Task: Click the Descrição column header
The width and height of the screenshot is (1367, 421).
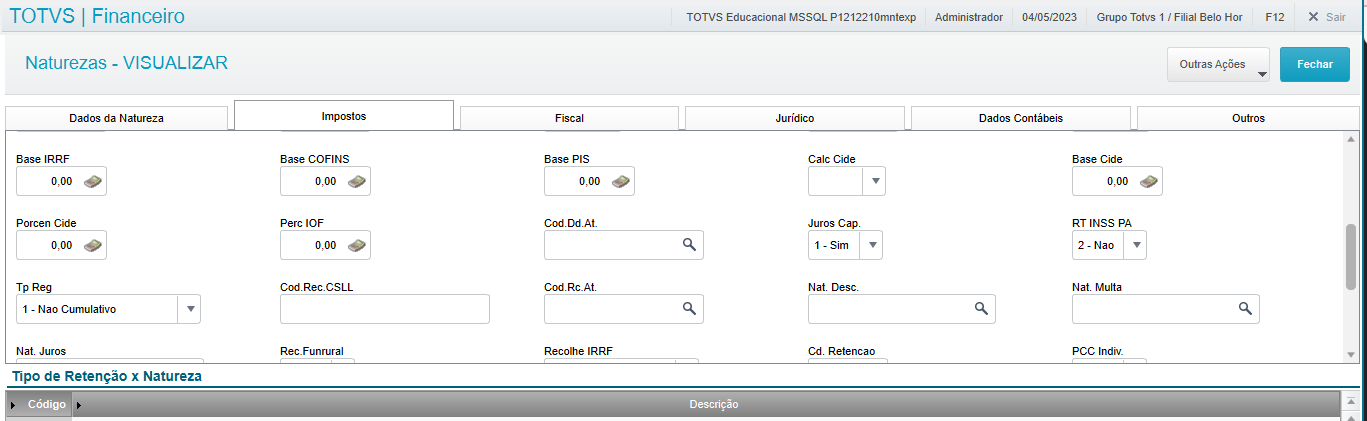Action: [713, 404]
